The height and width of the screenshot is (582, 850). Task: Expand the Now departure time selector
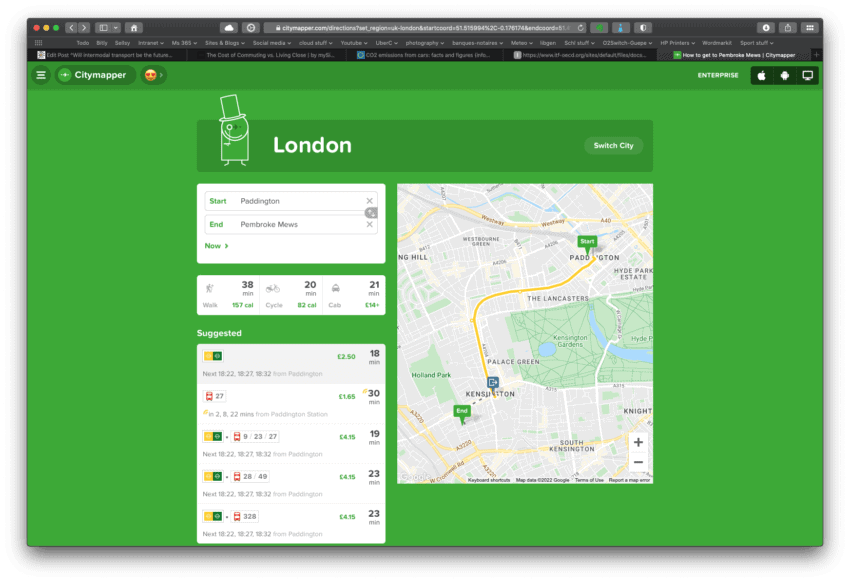click(216, 246)
